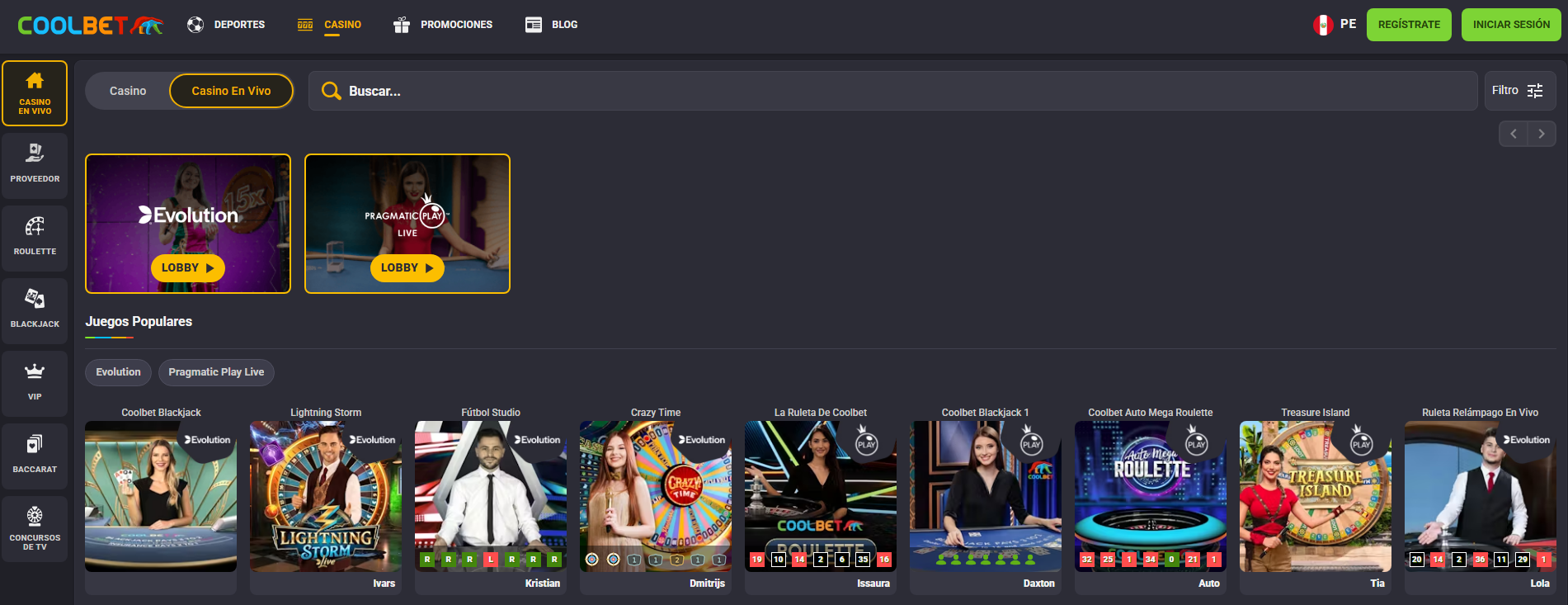The width and height of the screenshot is (1568, 605).
Task: Click the Buscar search field
Action: point(891,91)
